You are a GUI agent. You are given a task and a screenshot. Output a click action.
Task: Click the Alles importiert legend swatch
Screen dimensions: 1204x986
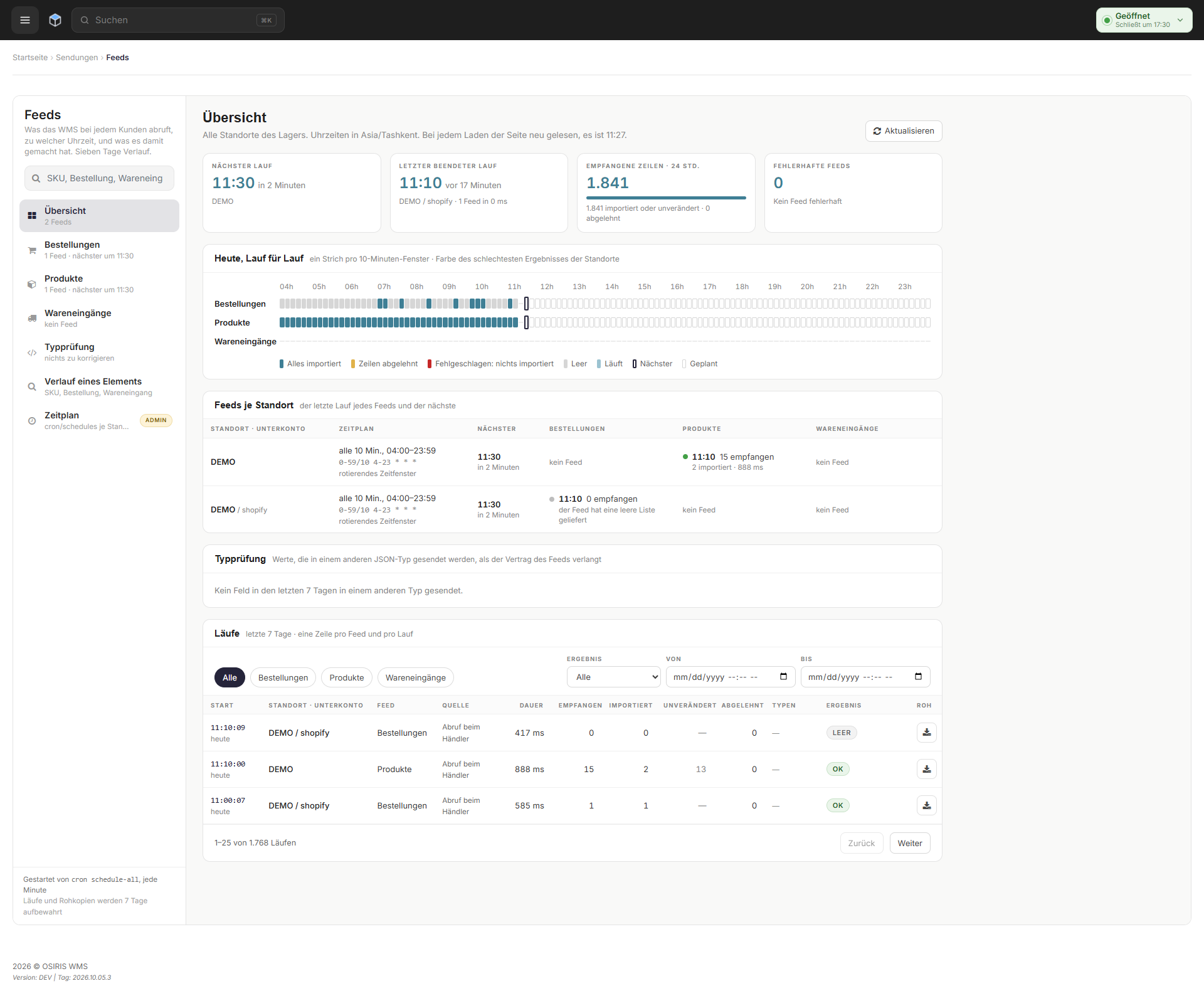click(x=282, y=364)
